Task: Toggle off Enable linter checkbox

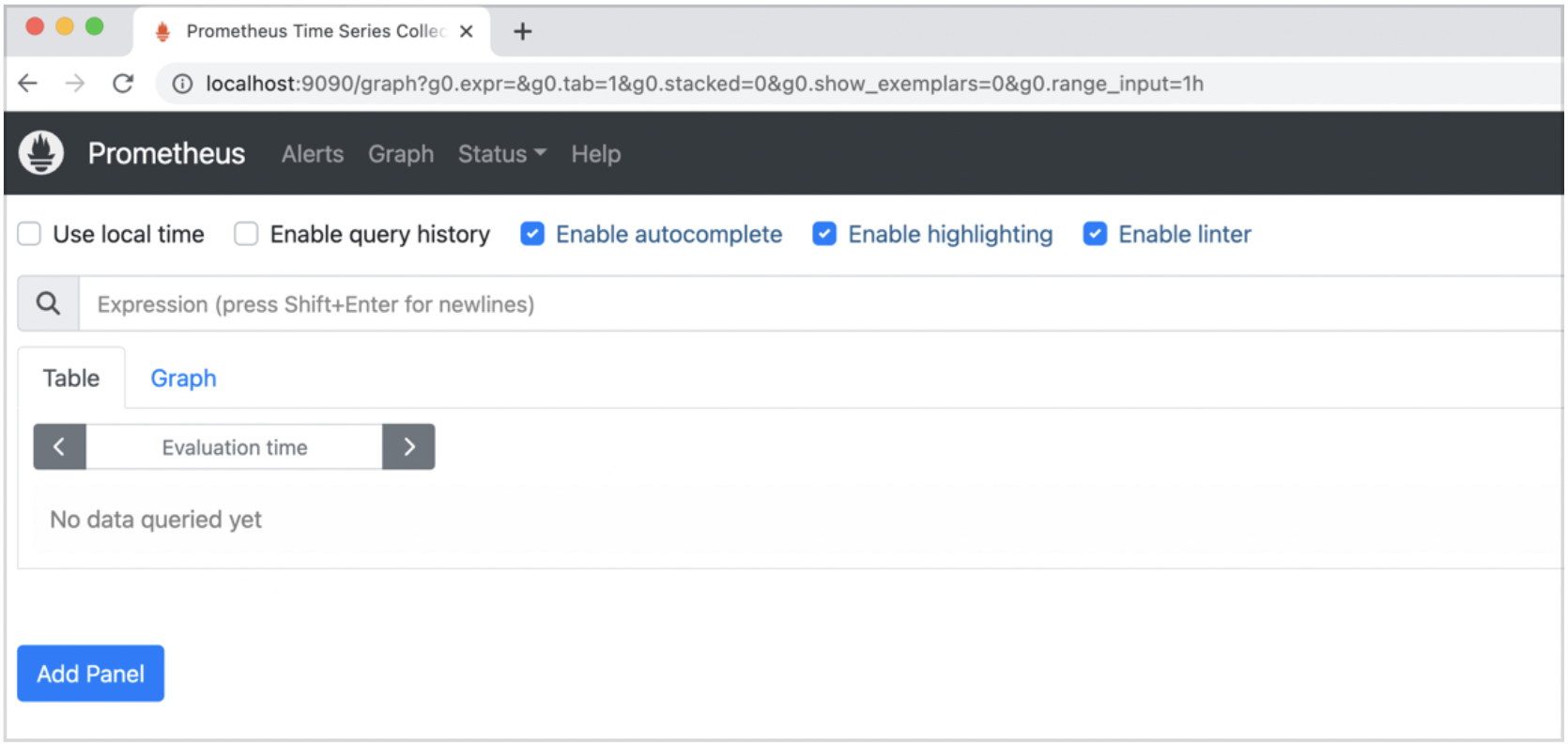Action: (x=1095, y=234)
